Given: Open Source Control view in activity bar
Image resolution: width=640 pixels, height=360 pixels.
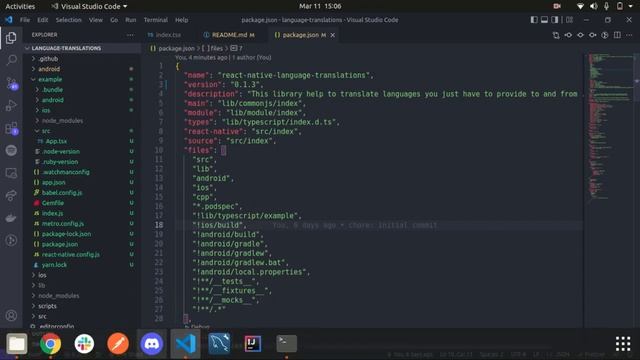Looking at the screenshot, I should tap(11, 83).
